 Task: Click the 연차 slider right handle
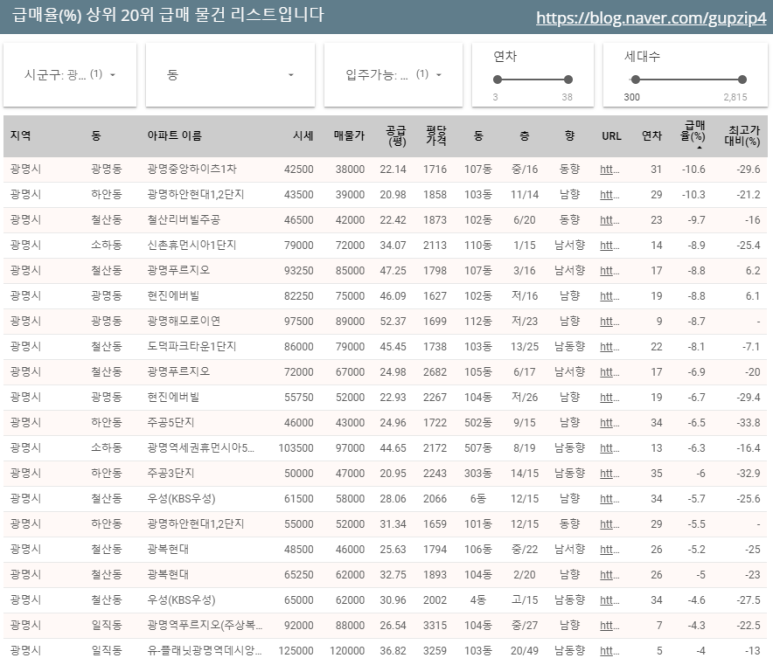pyautogui.click(x=568, y=79)
